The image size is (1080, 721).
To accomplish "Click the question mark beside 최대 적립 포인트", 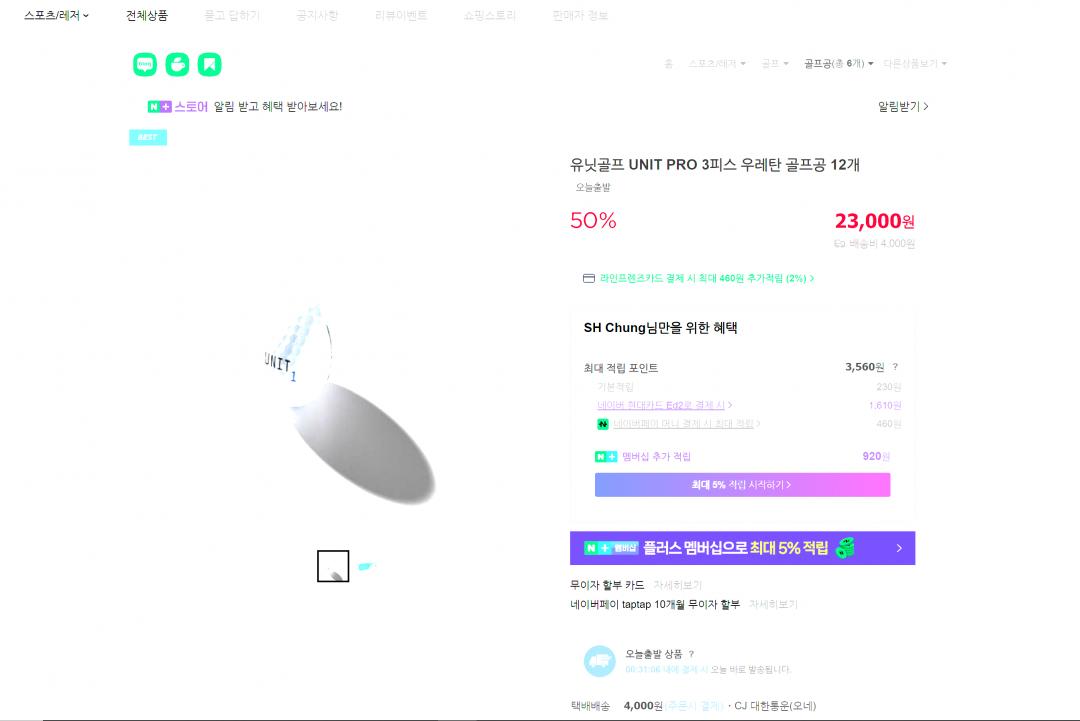I will point(895,367).
